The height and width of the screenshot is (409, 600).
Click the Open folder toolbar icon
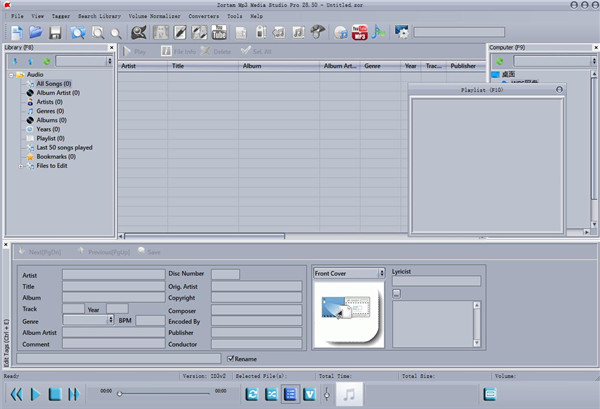click(x=35, y=33)
